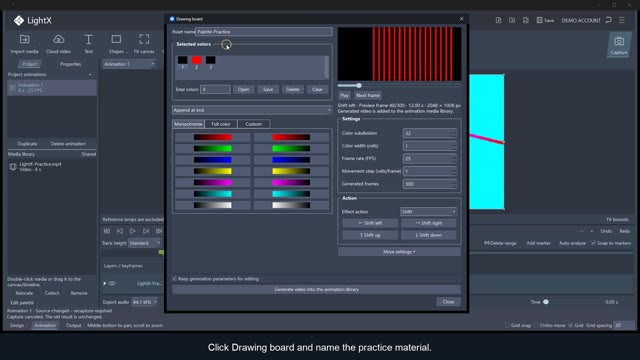Open the Append at end dropdown
This screenshot has width=640, height=360.
pos(252,110)
